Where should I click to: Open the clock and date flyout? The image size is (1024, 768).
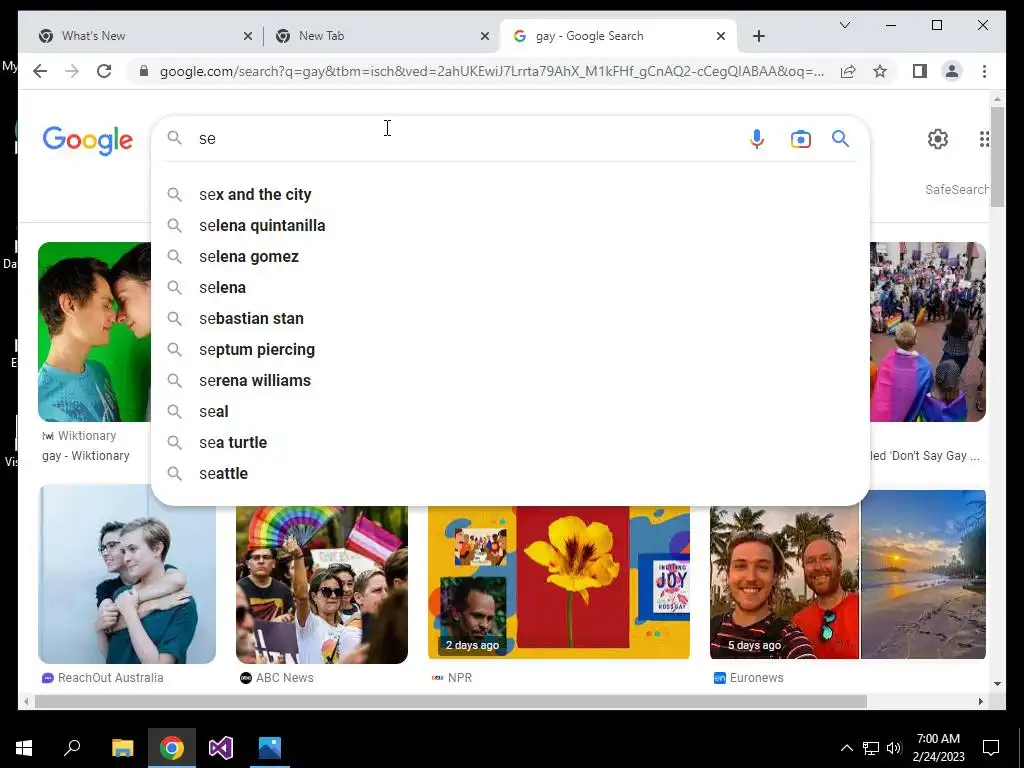[x=938, y=748]
